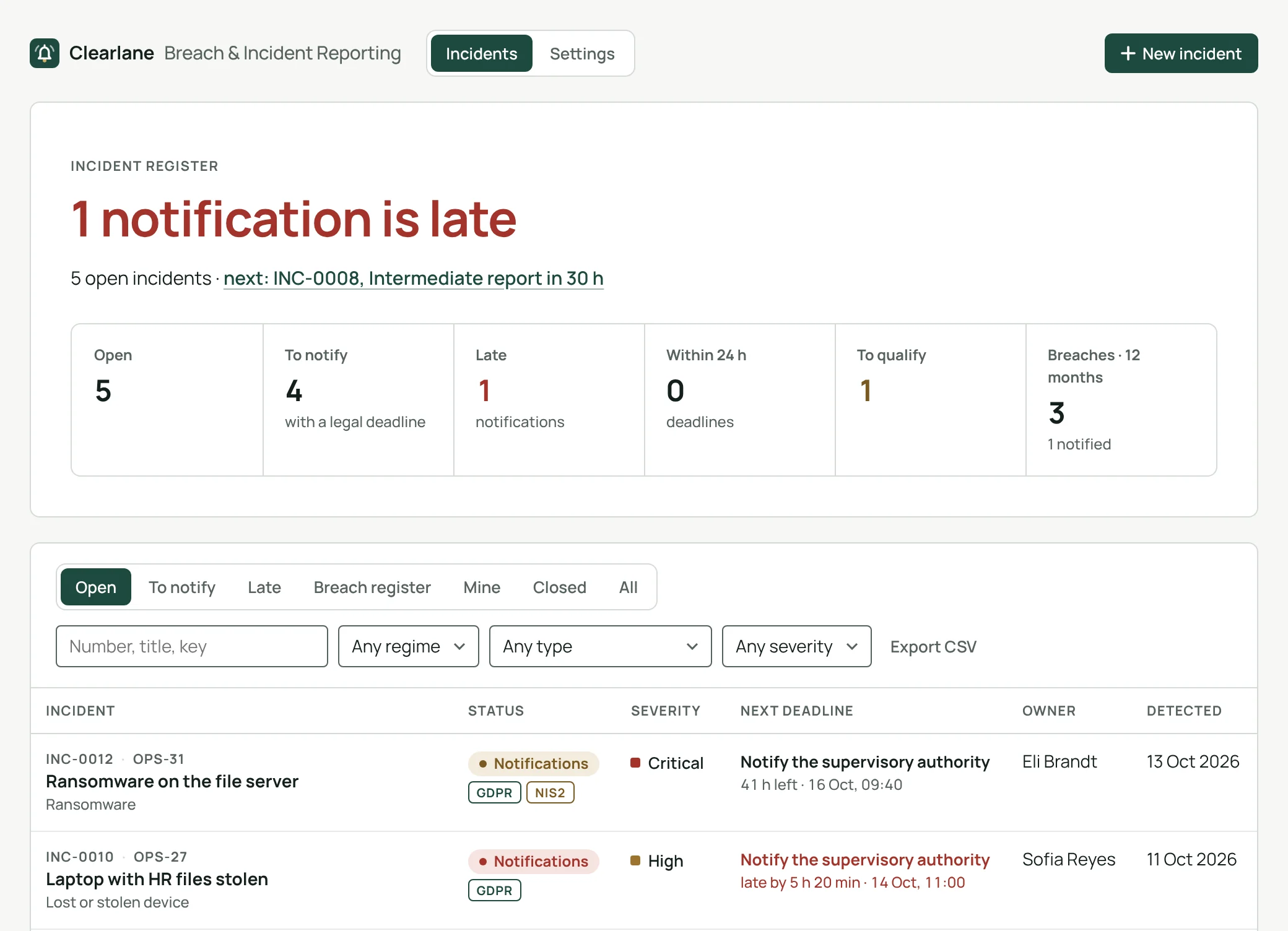Click the 13 Oct 2026 detected date
The height and width of the screenshot is (931, 1288).
point(1193,761)
